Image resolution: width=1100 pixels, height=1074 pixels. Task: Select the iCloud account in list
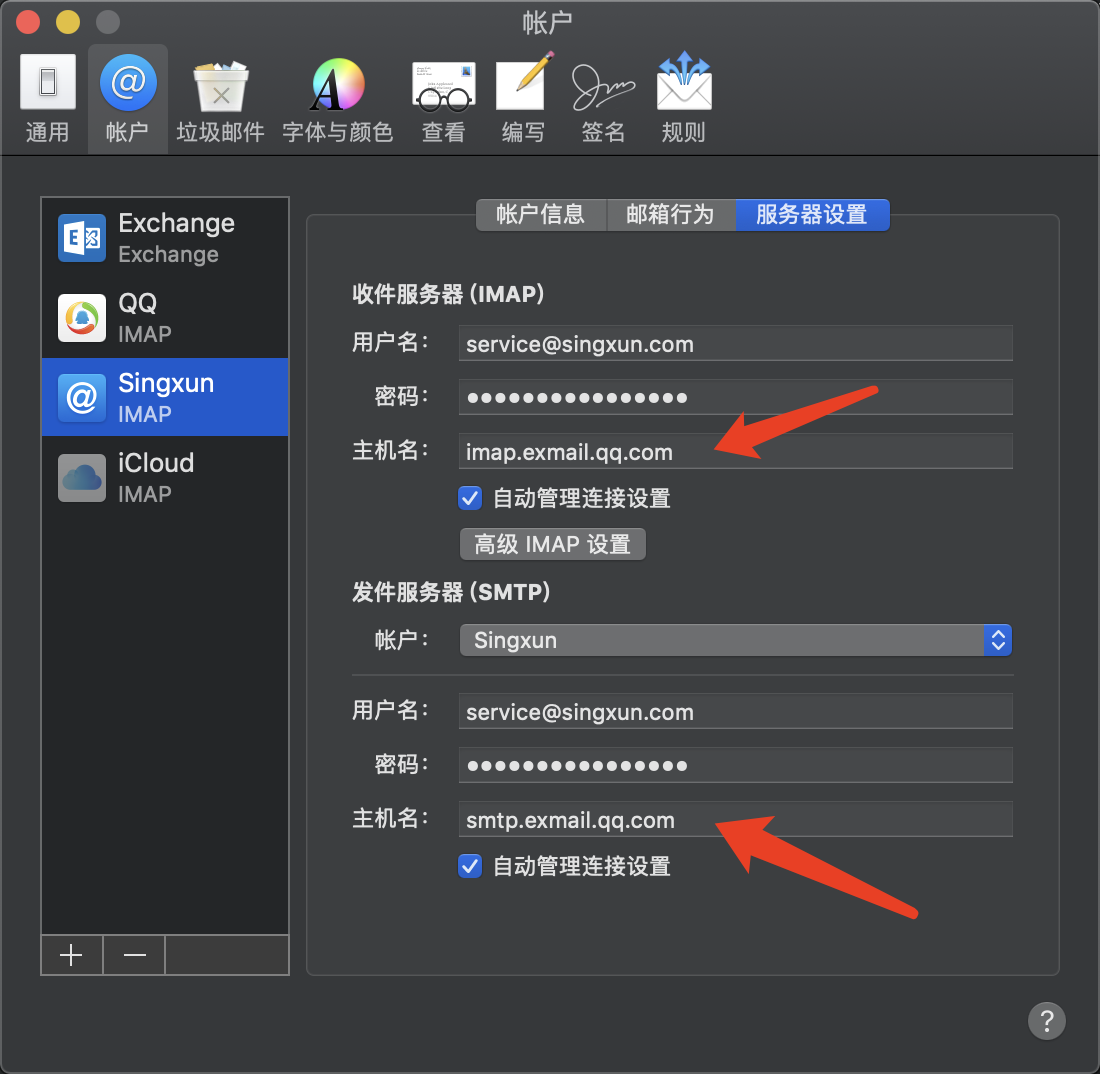(165, 477)
